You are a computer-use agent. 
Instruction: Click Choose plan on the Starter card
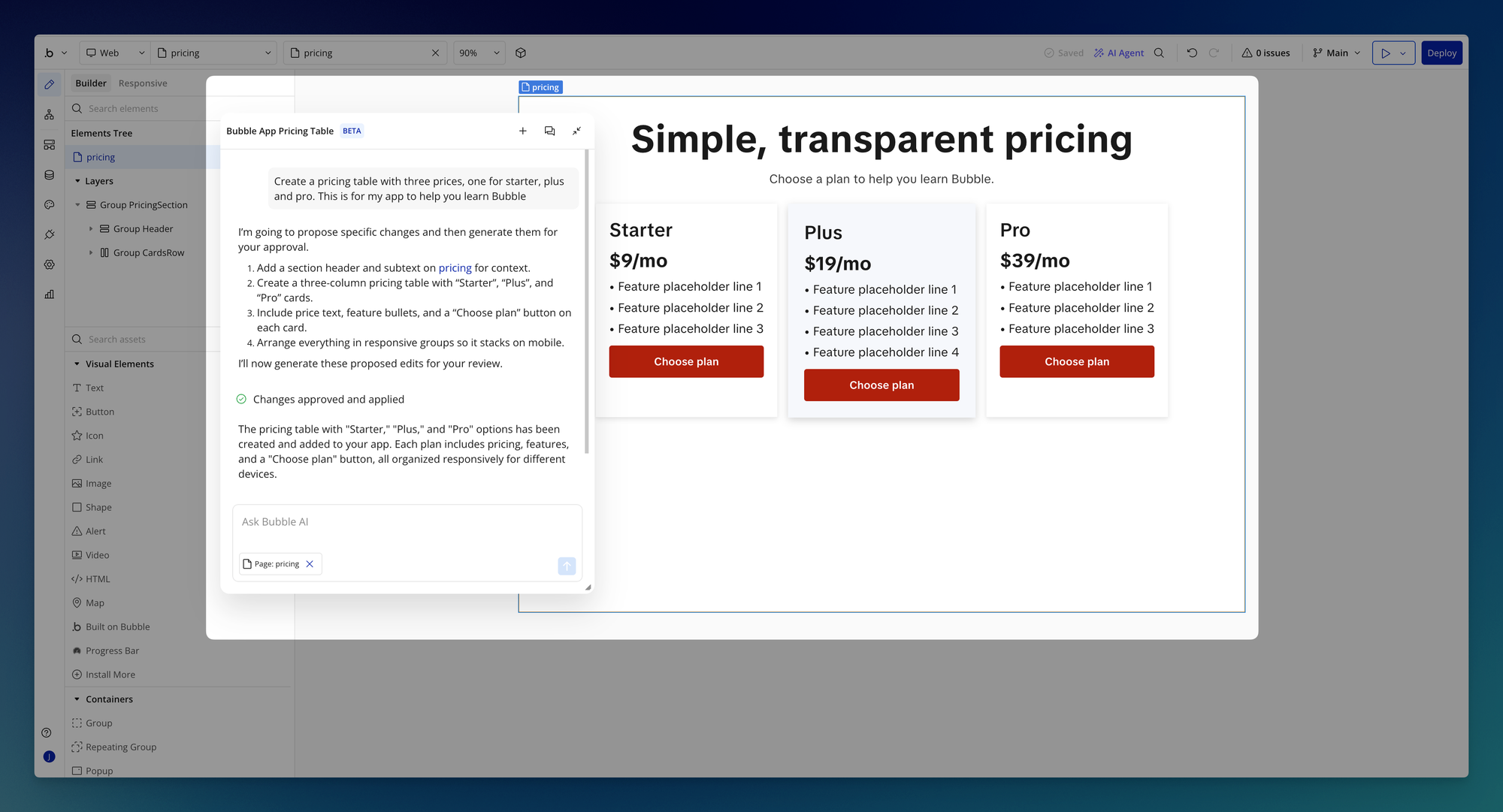(686, 361)
